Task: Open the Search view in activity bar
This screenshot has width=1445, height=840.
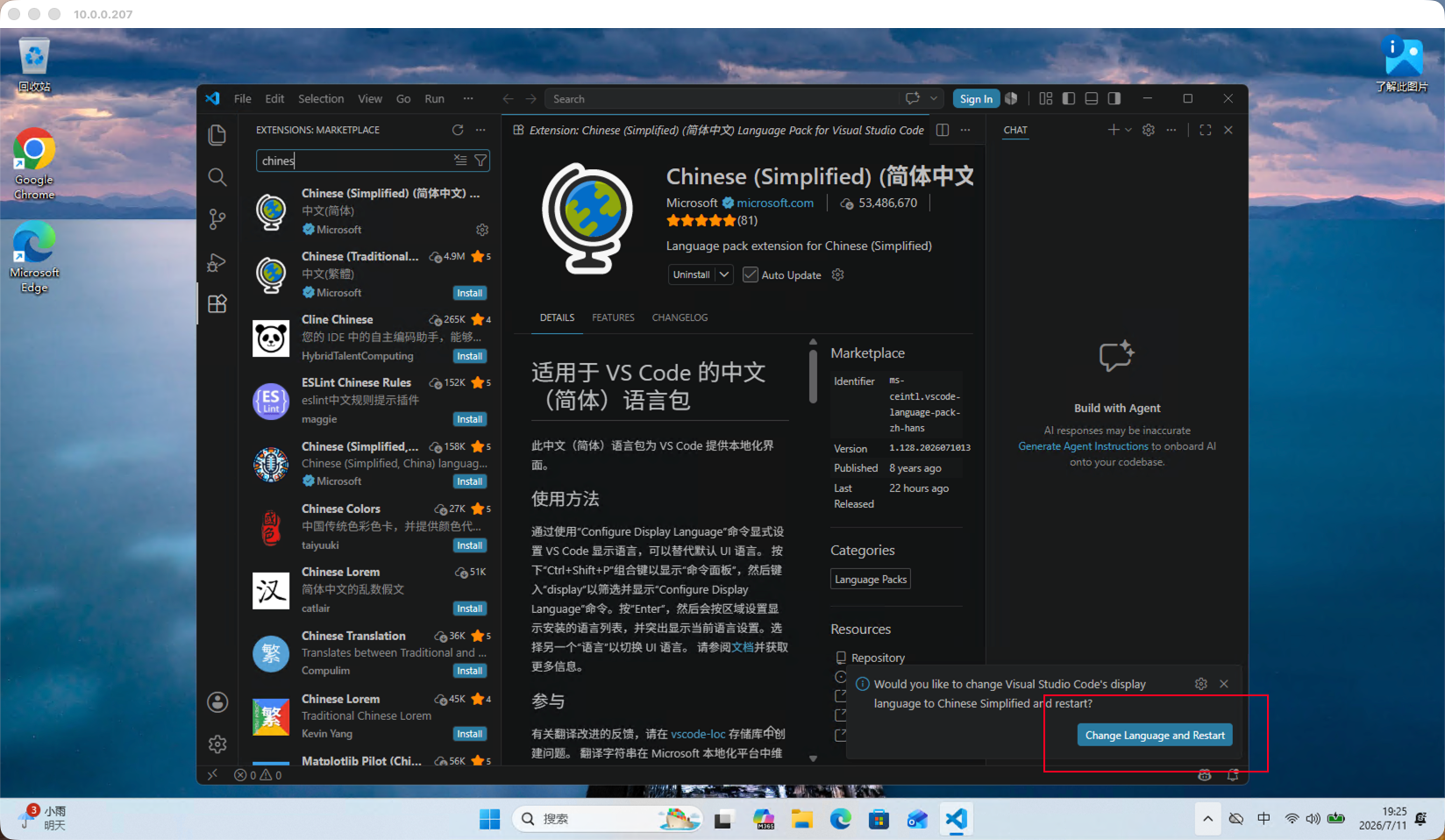Action: (x=217, y=177)
